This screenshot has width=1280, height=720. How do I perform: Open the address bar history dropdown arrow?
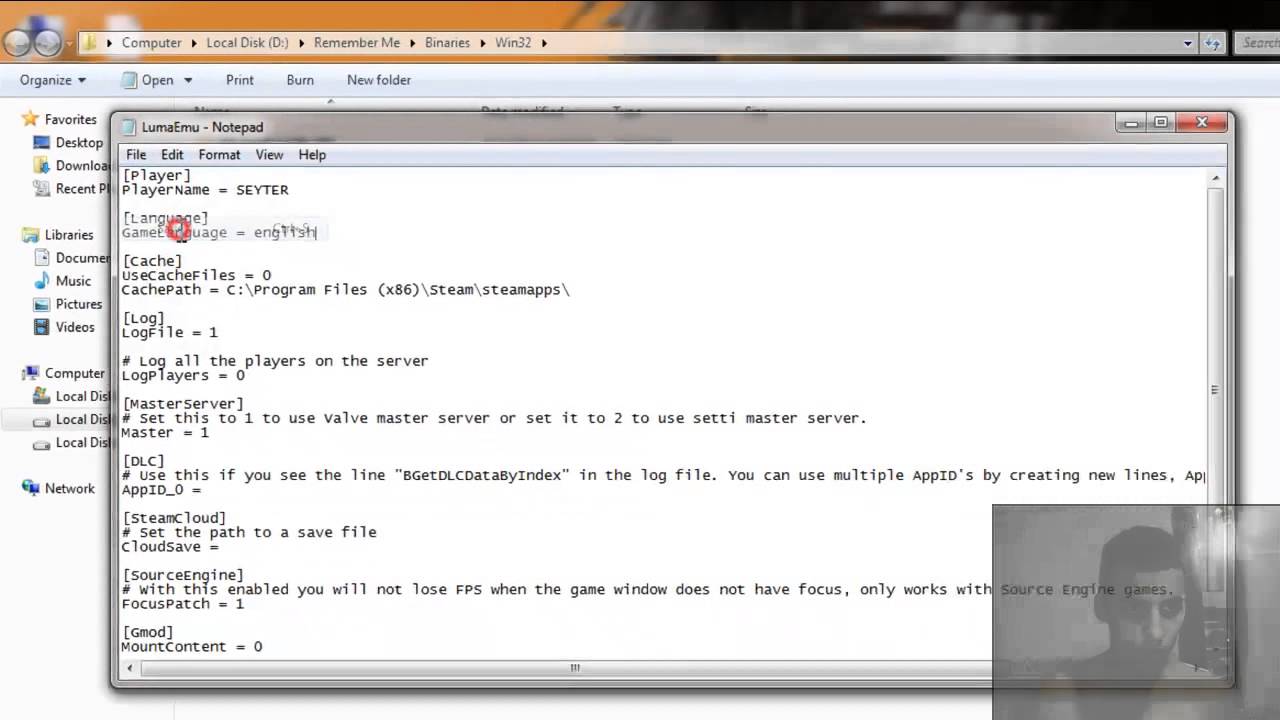pos(1188,43)
